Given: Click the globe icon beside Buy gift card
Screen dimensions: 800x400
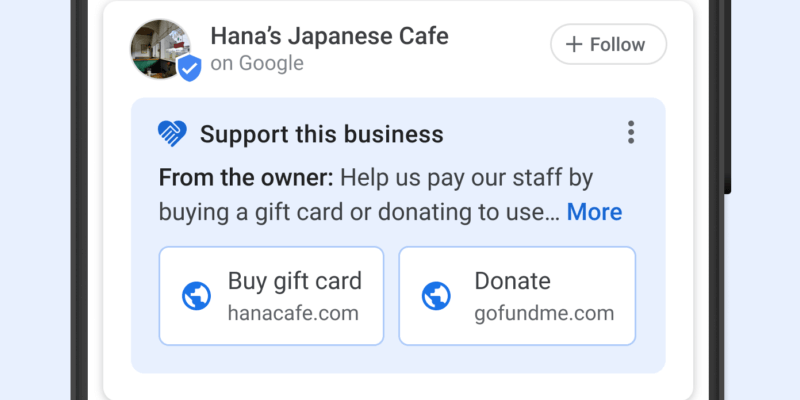Looking at the screenshot, I should 196,296.
